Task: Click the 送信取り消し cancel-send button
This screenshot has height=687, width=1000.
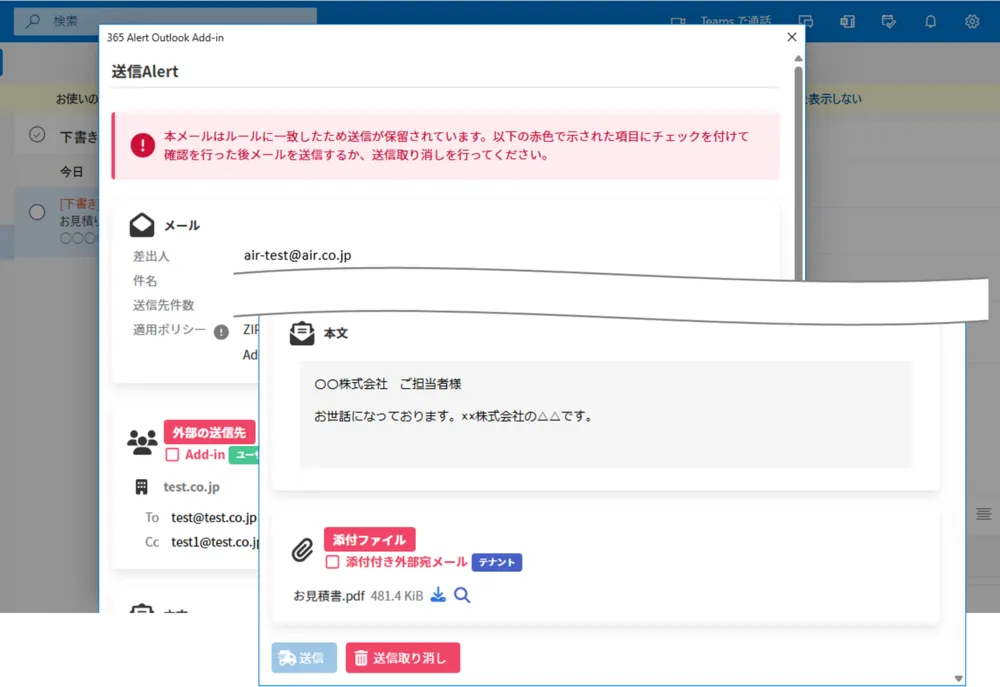Action: (402, 658)
